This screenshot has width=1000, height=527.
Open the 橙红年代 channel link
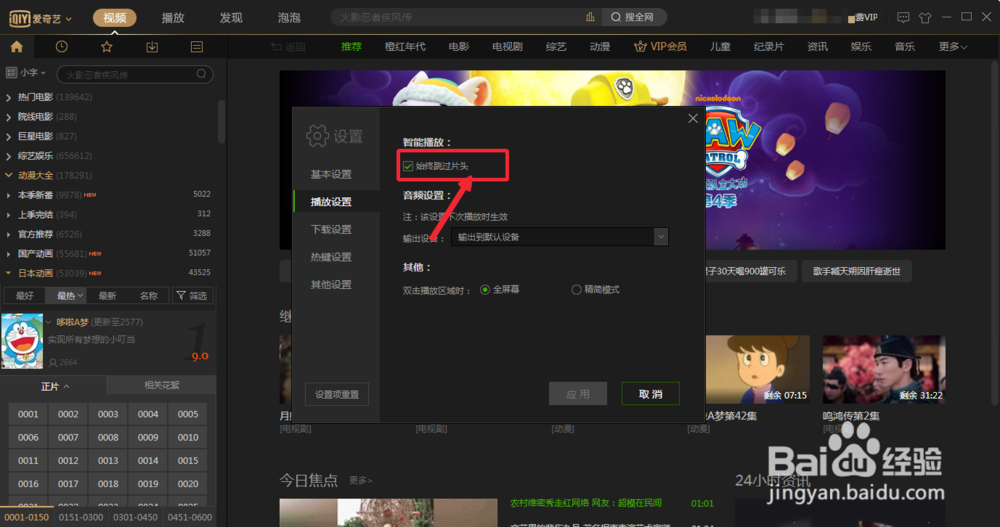(x=405, y=47)
